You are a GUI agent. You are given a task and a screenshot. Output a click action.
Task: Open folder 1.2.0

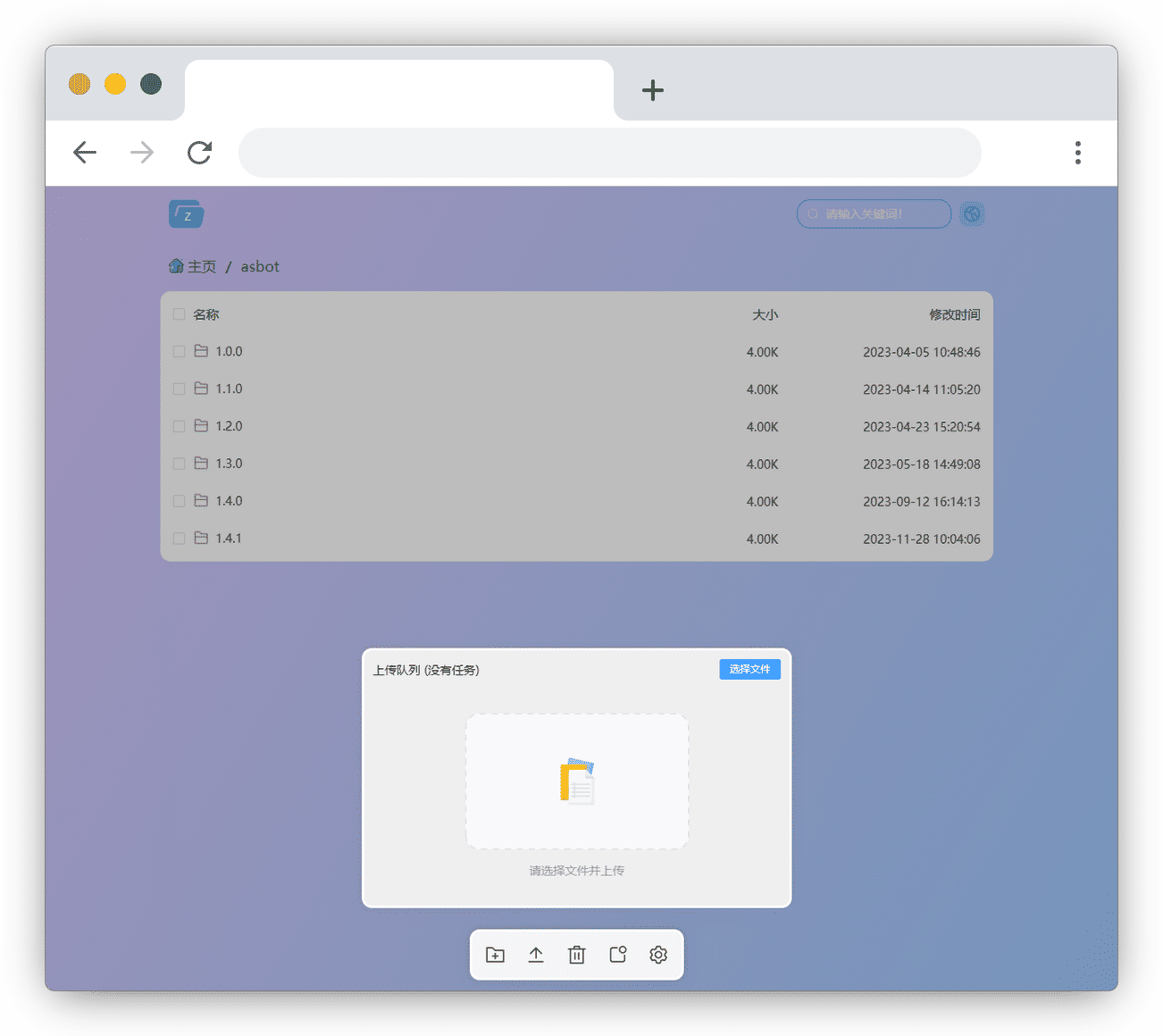(x=230, y=426)
